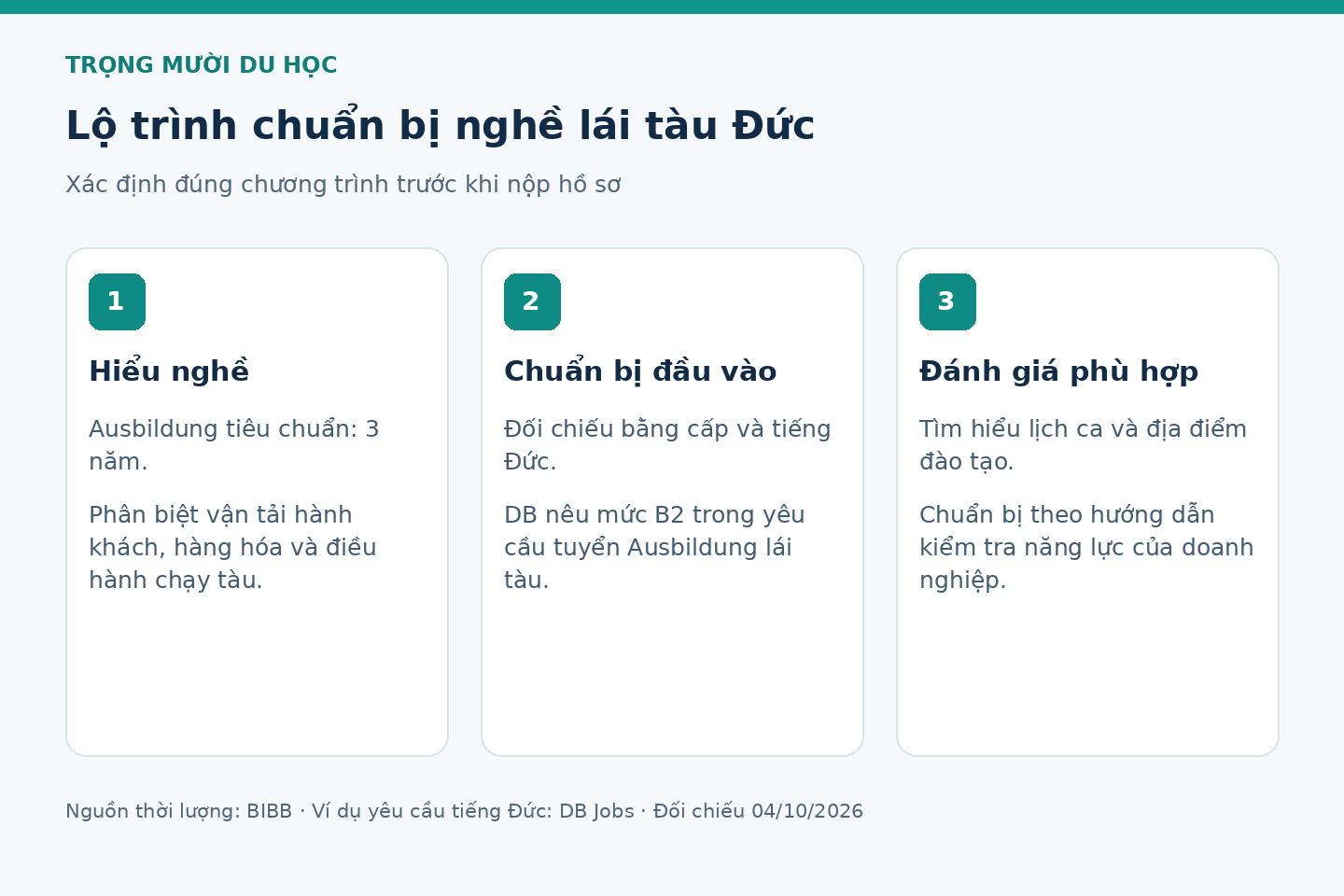Image resolution: width=1344 pixels, height=896 pixels.
Task: Click the text "Ausbildung tiêu chuẩn: 3 năm."
Action: pyautogui.click(x=234, y=445)
